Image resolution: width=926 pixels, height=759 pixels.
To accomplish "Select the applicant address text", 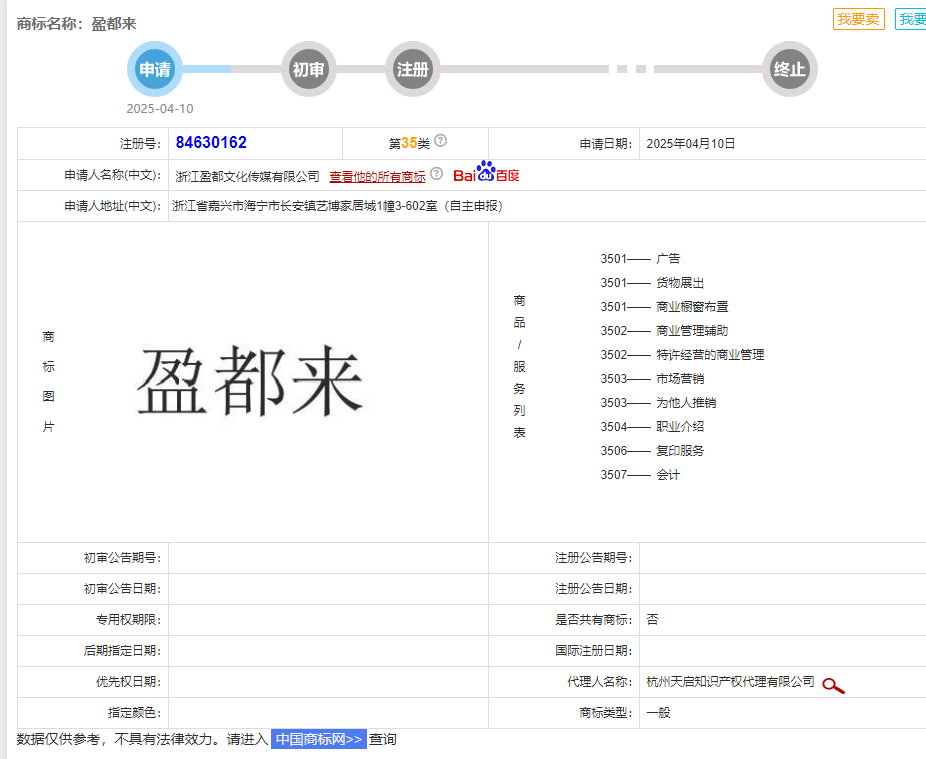I will tap(338, 206).
